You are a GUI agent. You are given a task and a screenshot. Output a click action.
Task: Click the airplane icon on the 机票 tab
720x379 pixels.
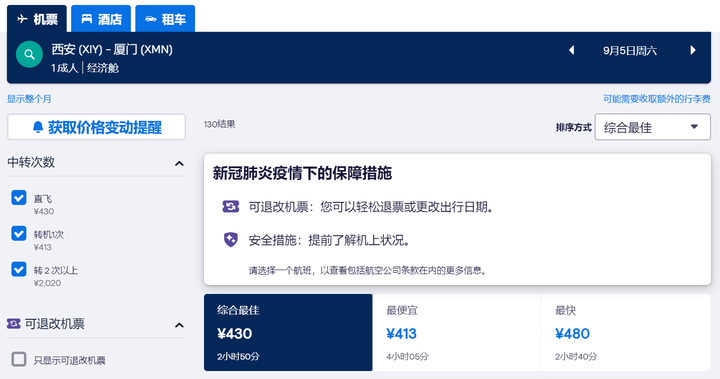click(x=22, y=19)
